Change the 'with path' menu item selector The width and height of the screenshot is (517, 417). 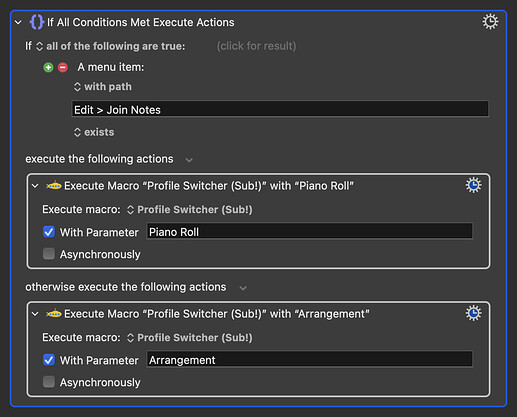(103, 87)
